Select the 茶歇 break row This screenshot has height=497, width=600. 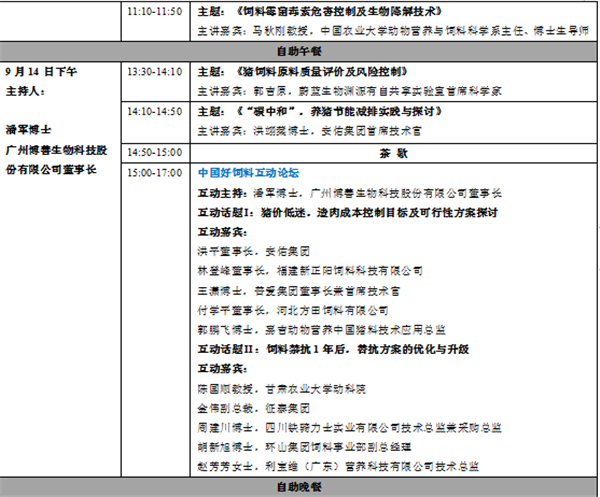391,152
